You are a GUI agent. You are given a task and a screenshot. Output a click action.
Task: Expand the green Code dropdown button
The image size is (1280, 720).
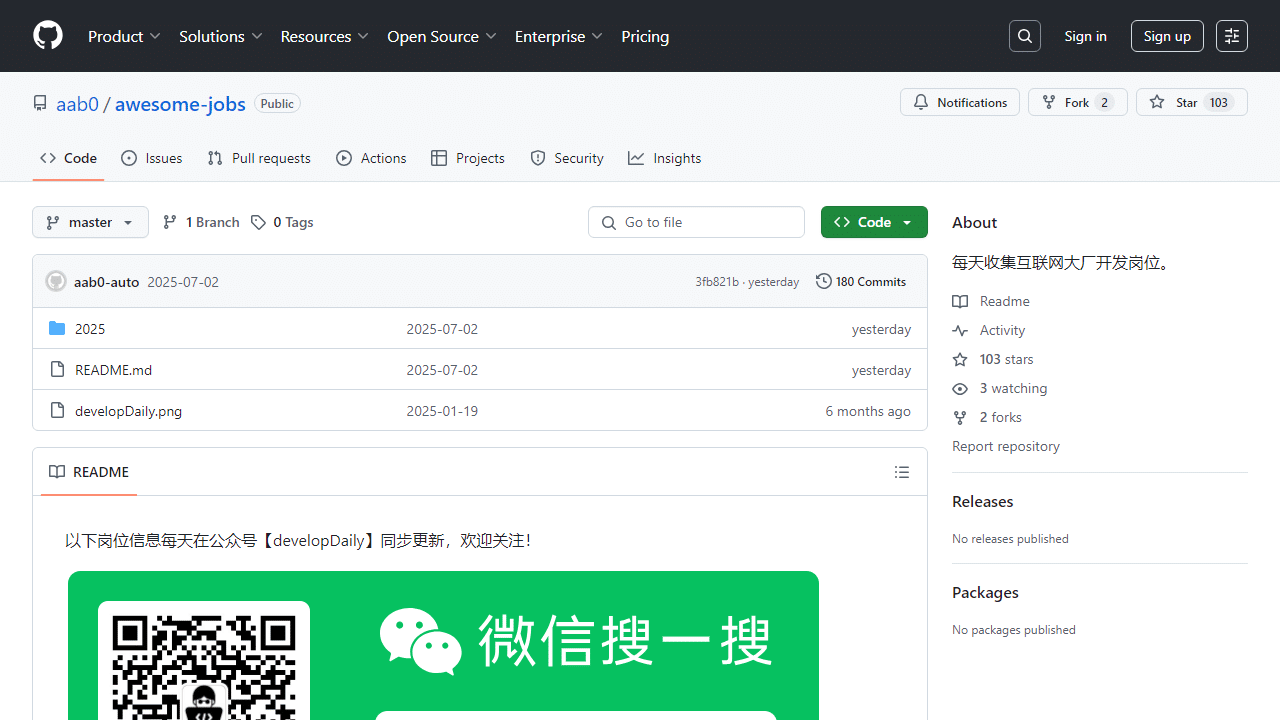pyautogui.click(x=874, y=222)
